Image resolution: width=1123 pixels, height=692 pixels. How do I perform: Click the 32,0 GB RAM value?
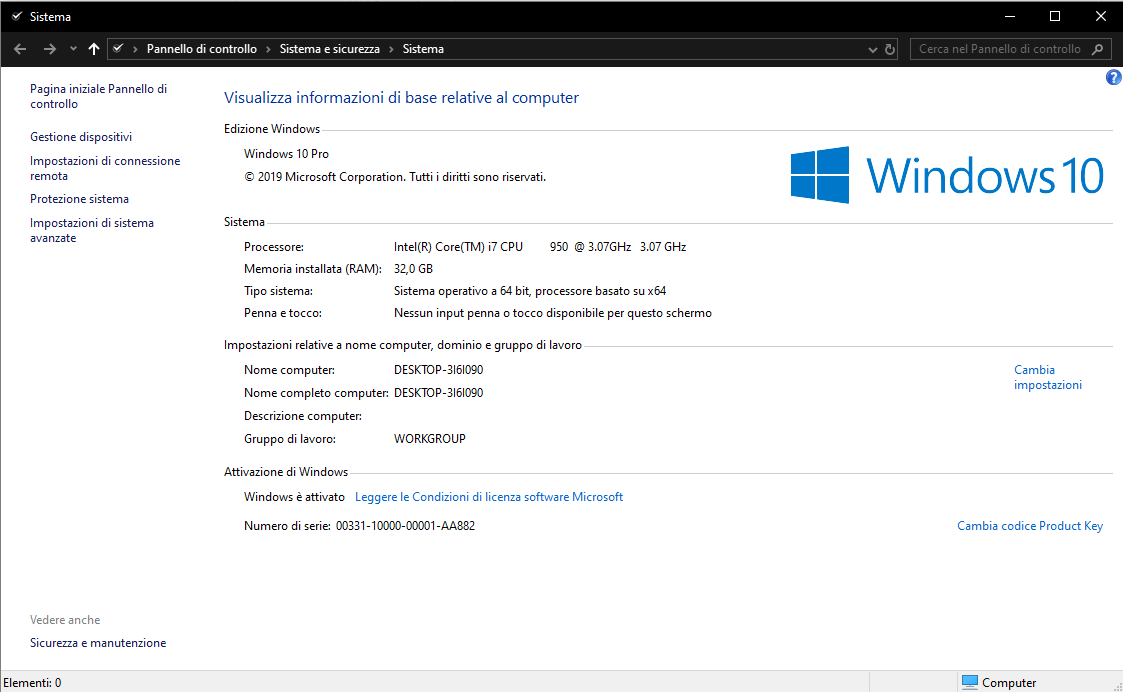[413, 269]
